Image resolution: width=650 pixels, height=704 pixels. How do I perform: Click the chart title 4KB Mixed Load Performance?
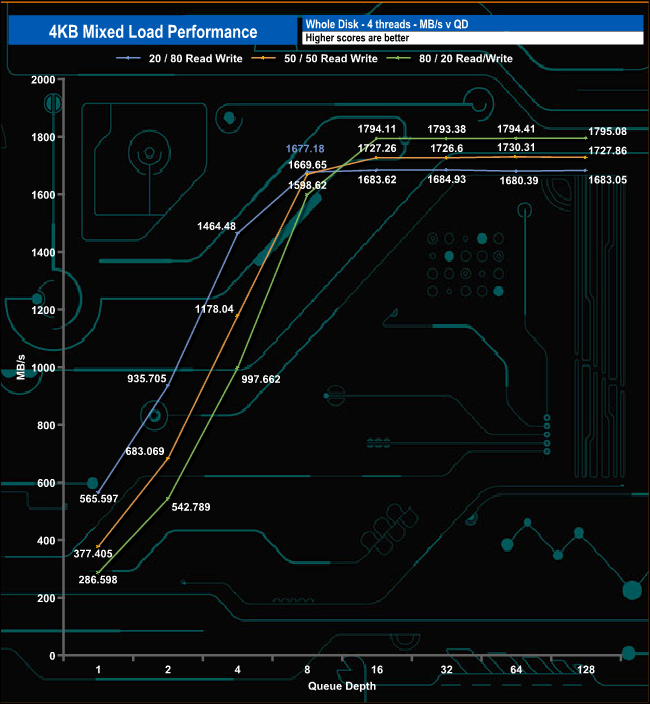151,32
